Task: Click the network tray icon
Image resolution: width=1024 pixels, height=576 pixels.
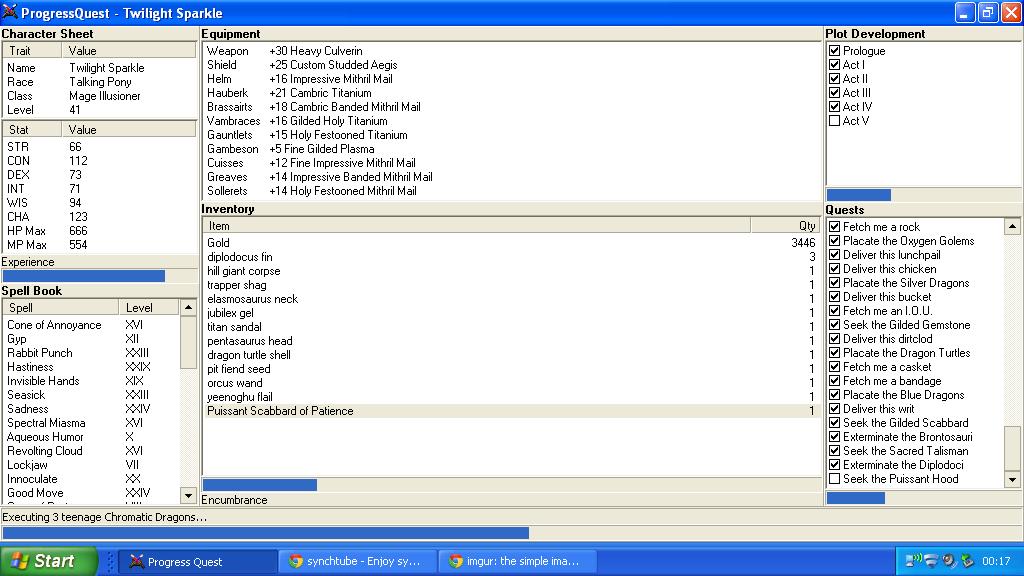Action: pos(913,561)
